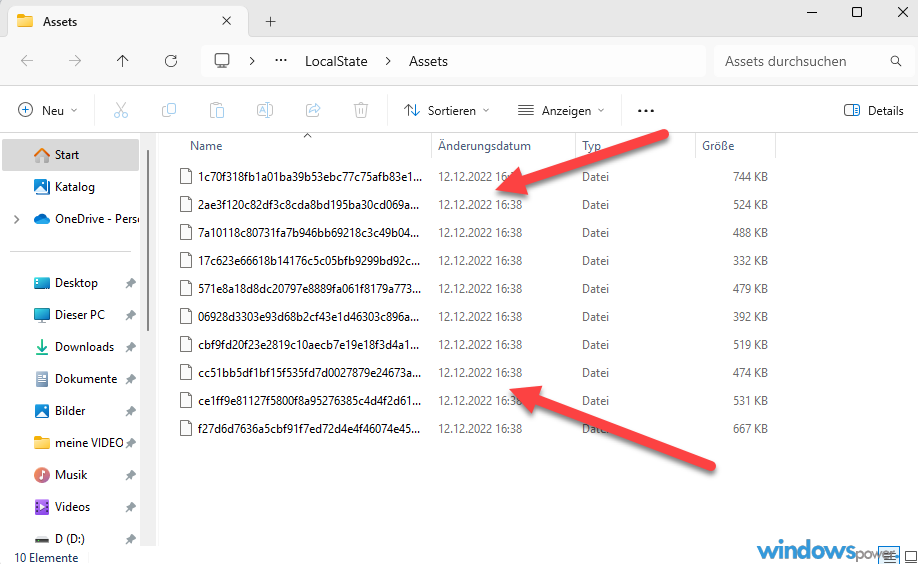Sort by Typ column header
This screenshot has width=918, height=564.
(x=591, y=146)
